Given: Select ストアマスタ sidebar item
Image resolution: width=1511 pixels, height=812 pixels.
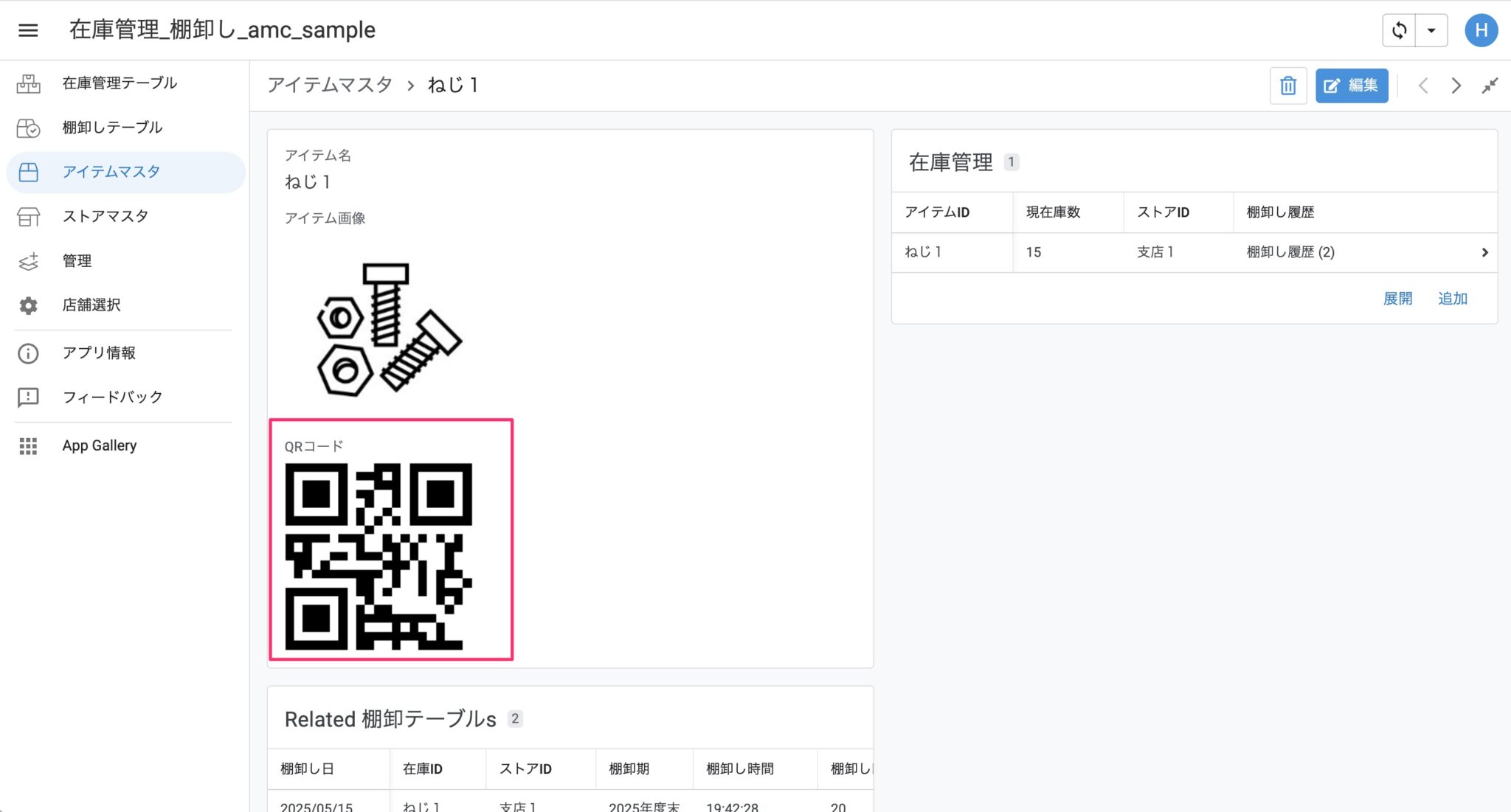Looking at the screenshot, I should pyautogui.click(x=106, y=216).
